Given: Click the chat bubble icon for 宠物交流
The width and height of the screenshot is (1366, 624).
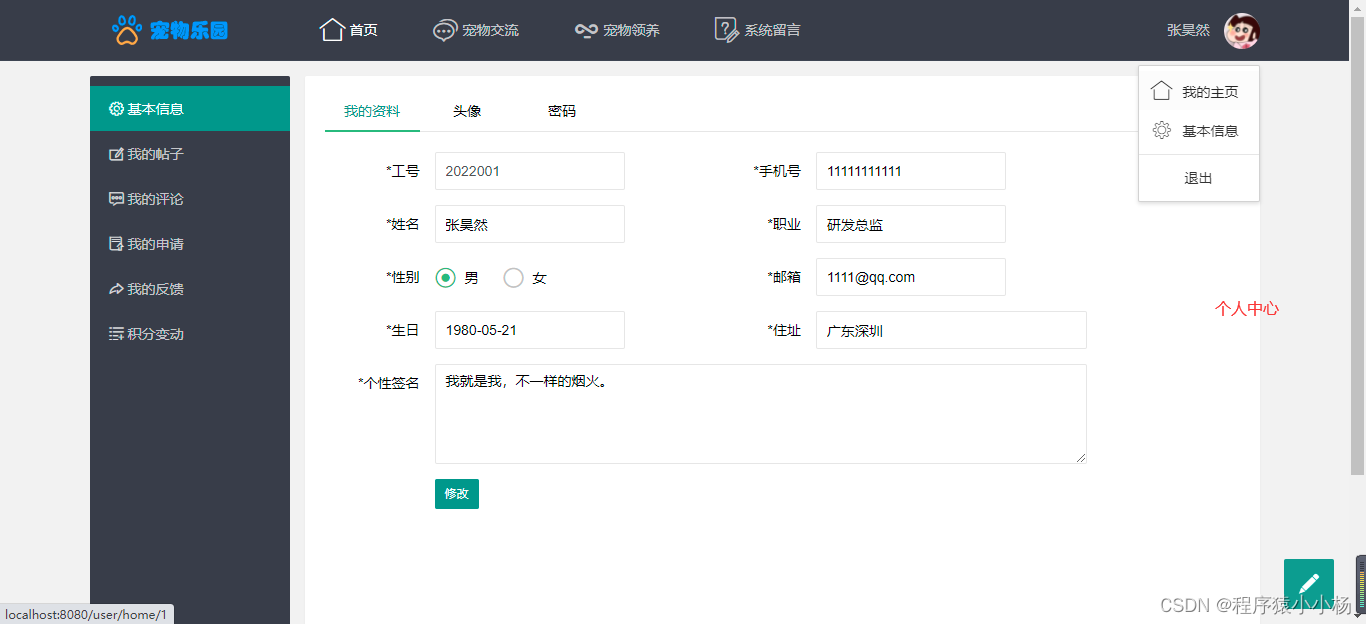Looking at the screenshot, I should coord(445,30).
